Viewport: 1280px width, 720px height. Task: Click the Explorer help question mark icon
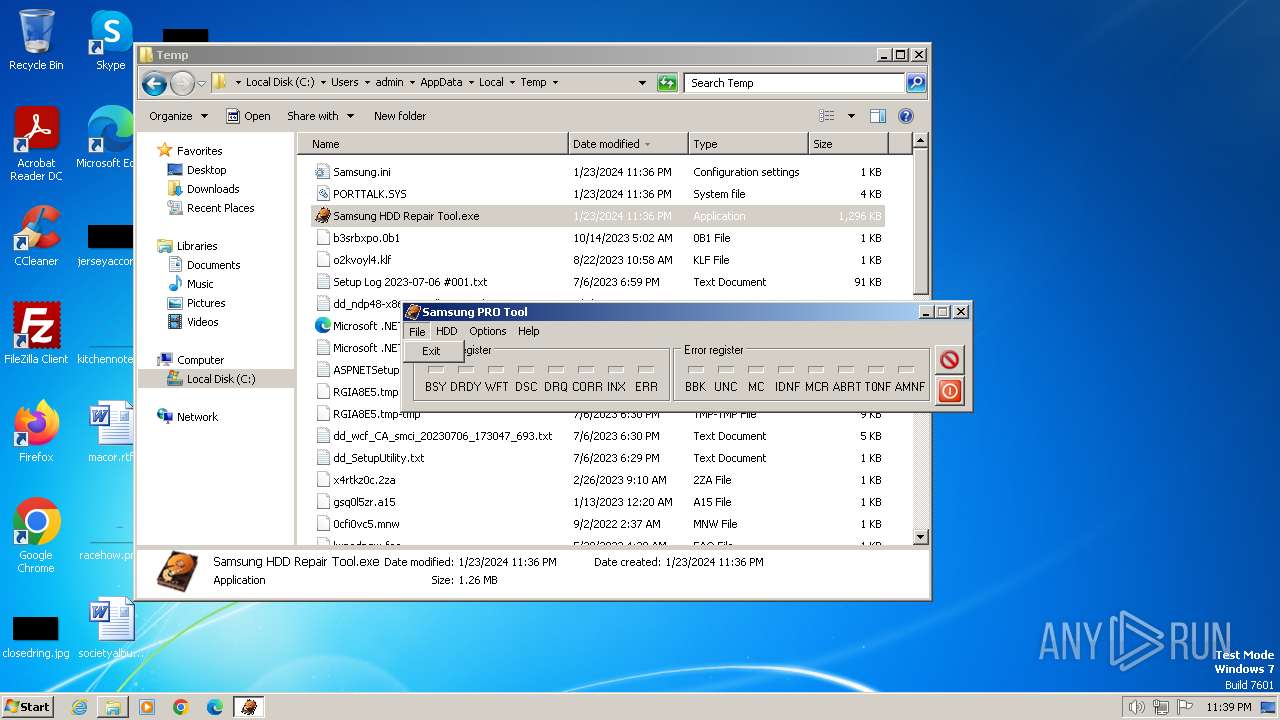click(x=906, y=116)
